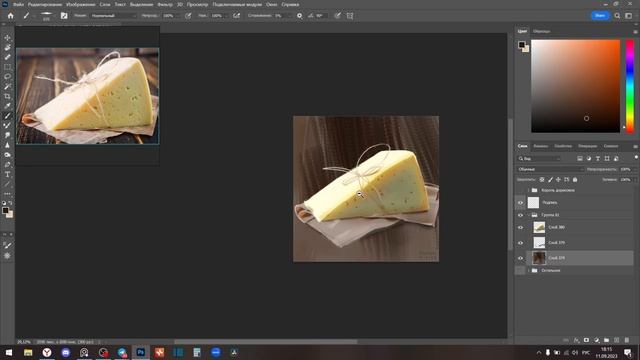Select the Lasso tool

click(7, 77)
